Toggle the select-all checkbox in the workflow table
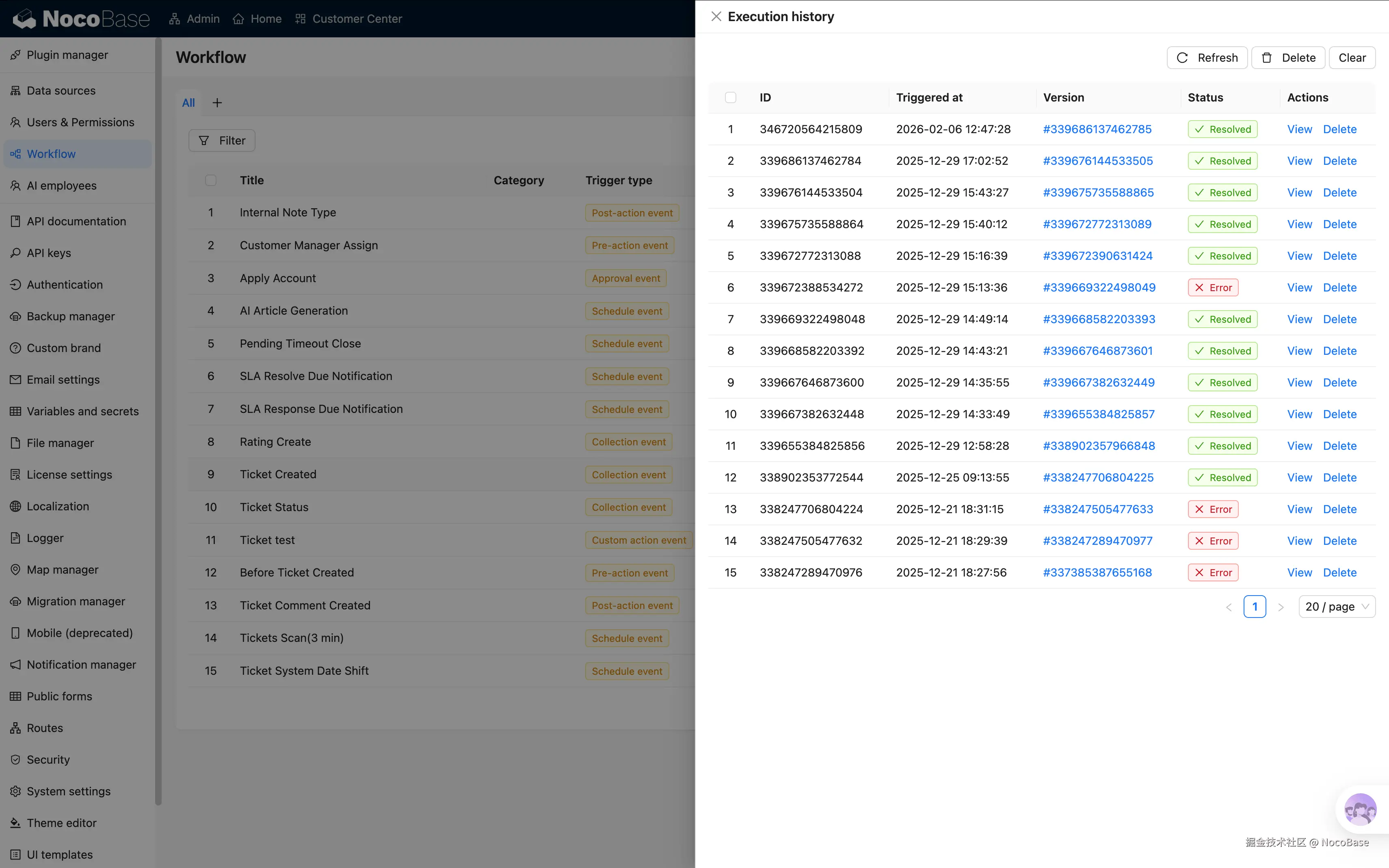Image resolution: width=1389 pixels, height=868 pixels. tap(211, 180)
